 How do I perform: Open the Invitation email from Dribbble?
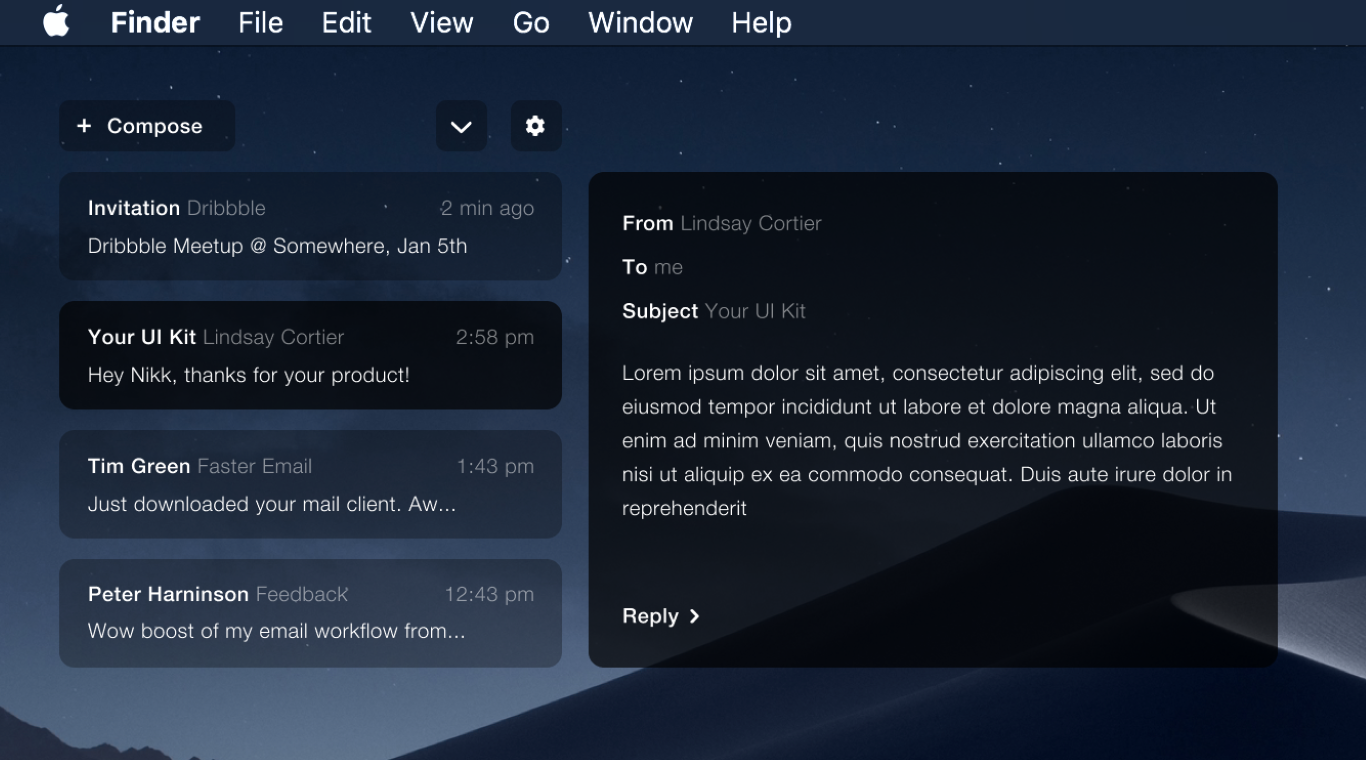coord(310,226)
